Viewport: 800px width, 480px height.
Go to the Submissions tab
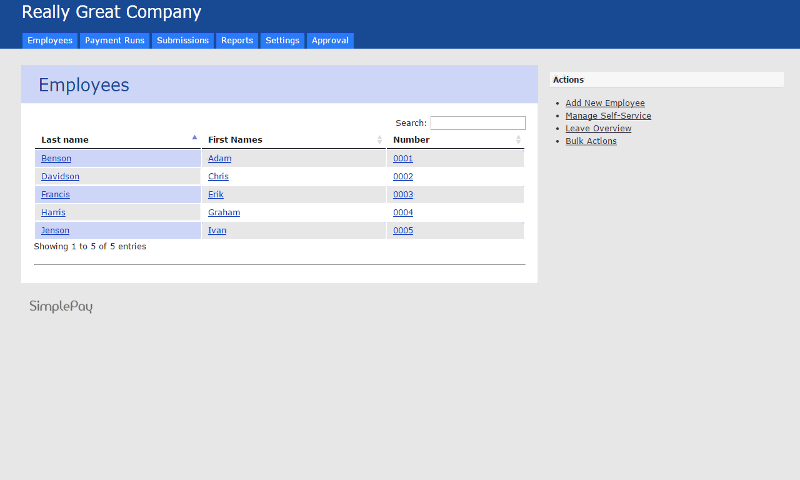182,41
